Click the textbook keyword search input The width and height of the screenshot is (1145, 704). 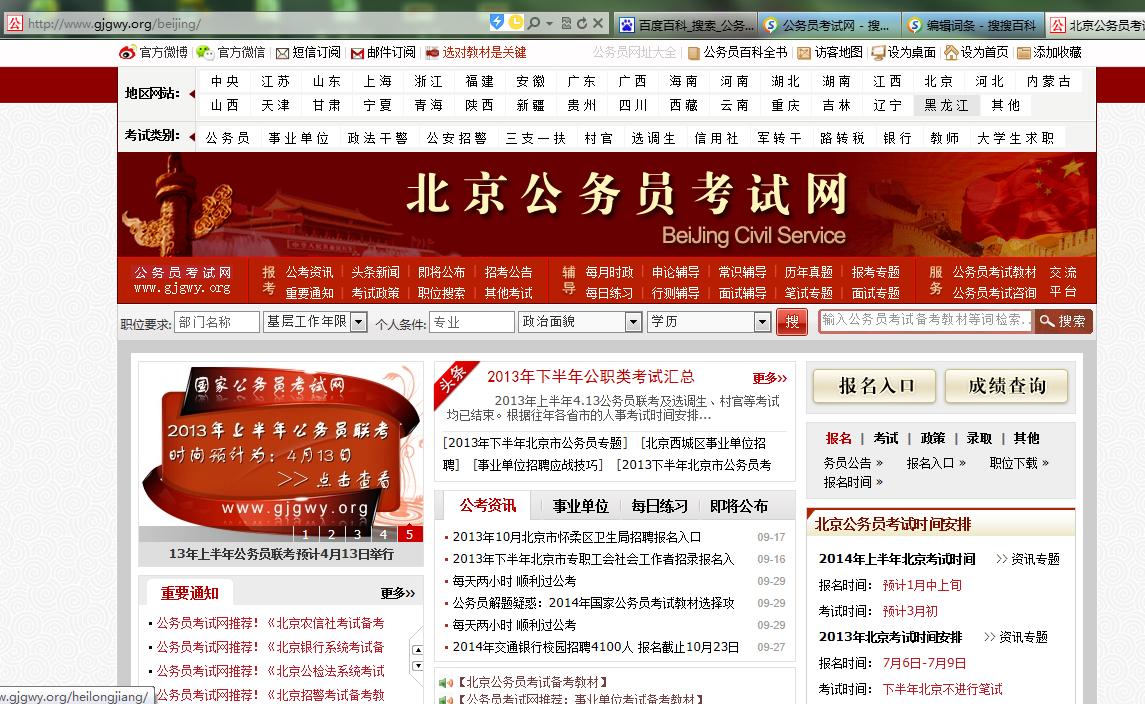coord(925,321)
